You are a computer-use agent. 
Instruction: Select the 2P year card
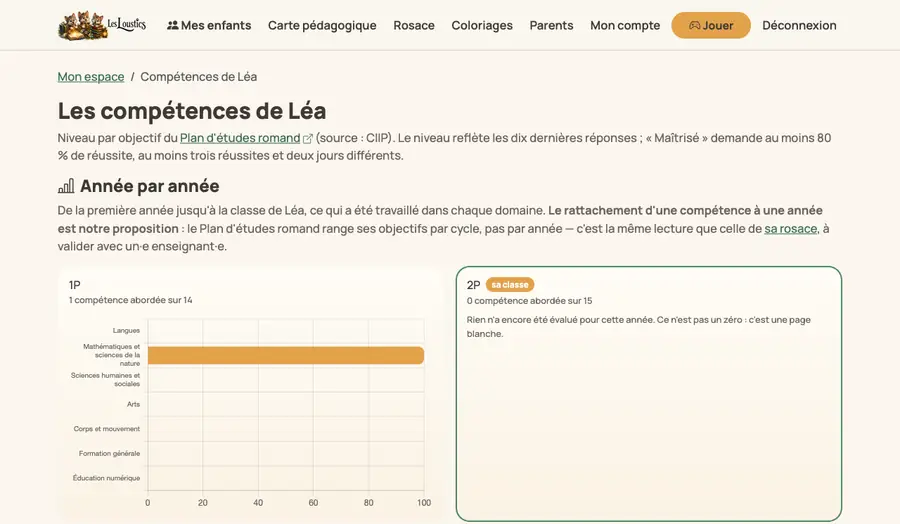pos(649,394)
